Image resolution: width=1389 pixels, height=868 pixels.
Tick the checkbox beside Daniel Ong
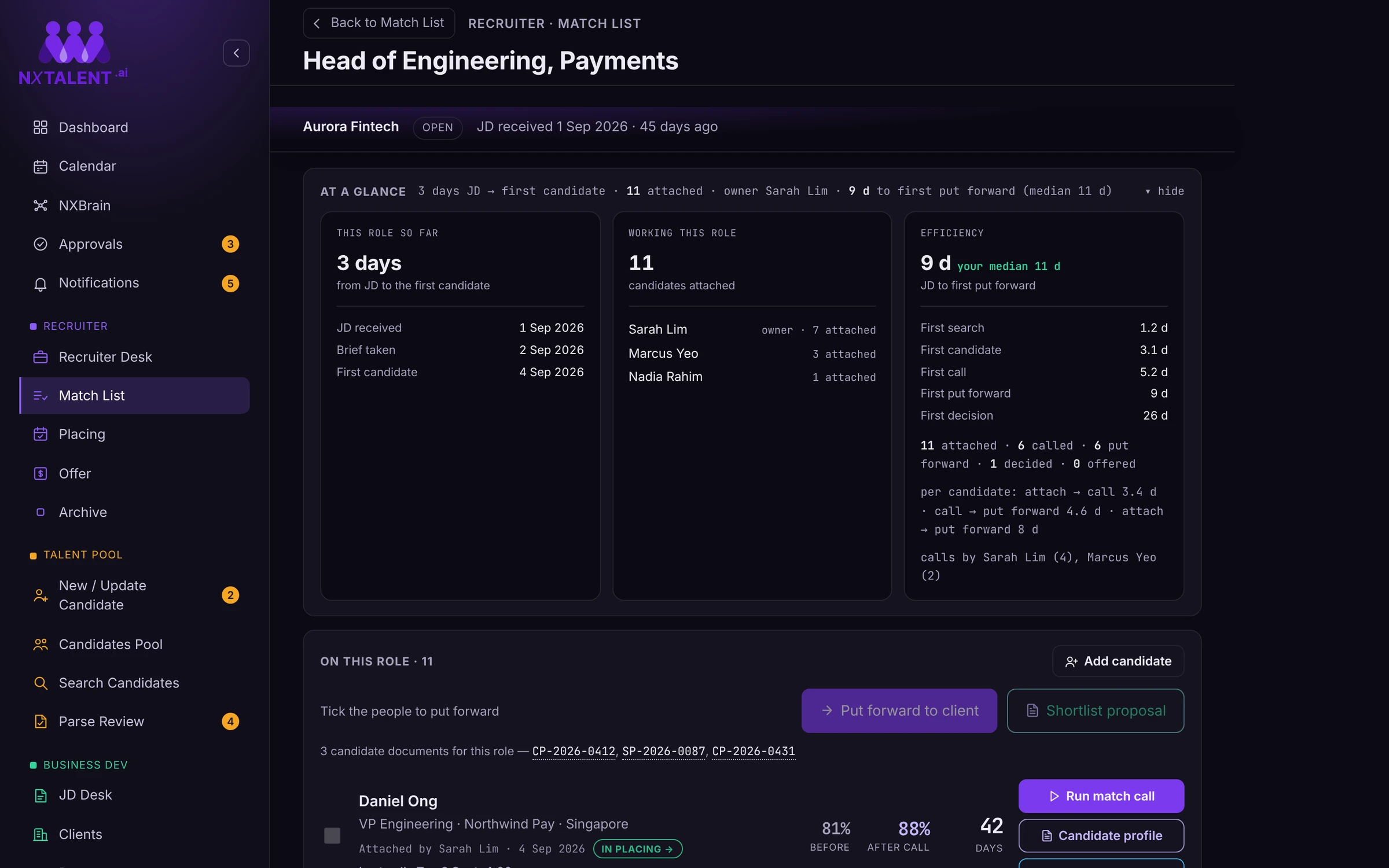point(332,835)
